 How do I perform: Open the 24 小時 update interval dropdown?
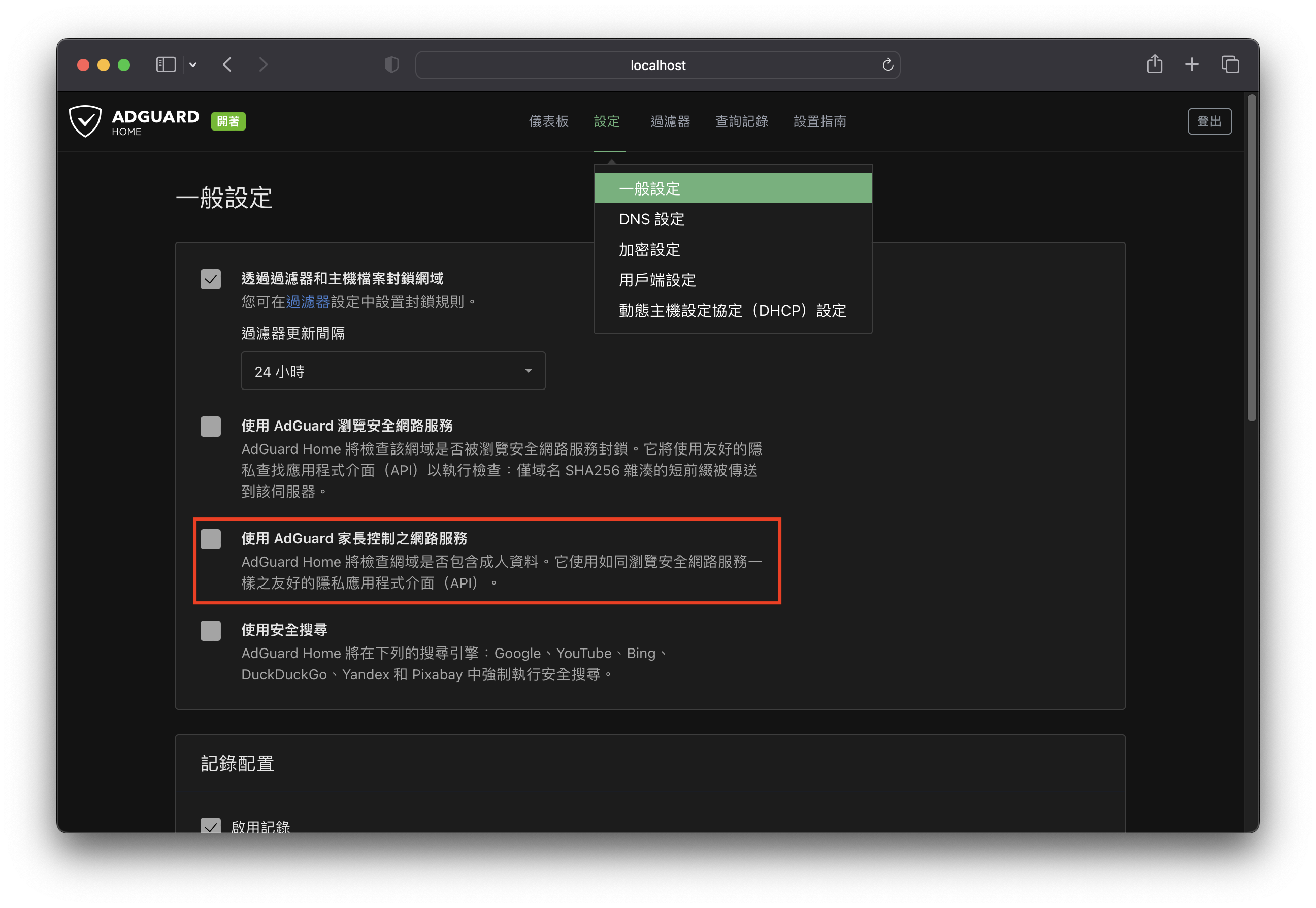click(393, 371)
